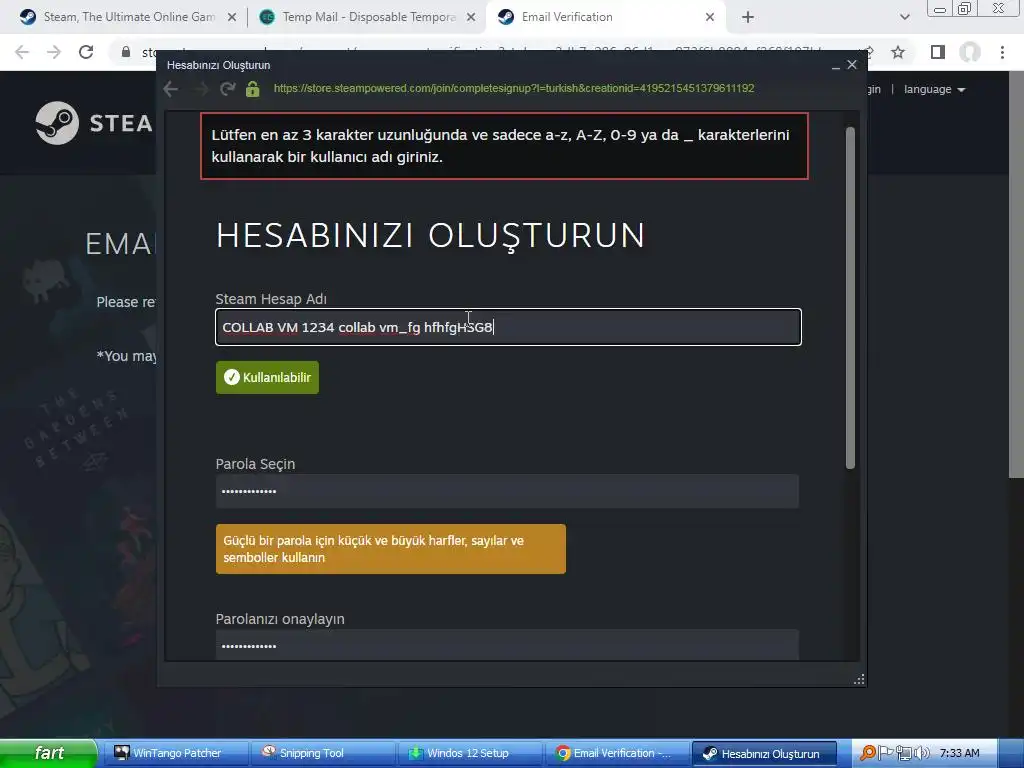The image size is (1024, 768).
Task: Select Hesabınızı Oluşturun taskbar item
Action: tap(764, 753)
